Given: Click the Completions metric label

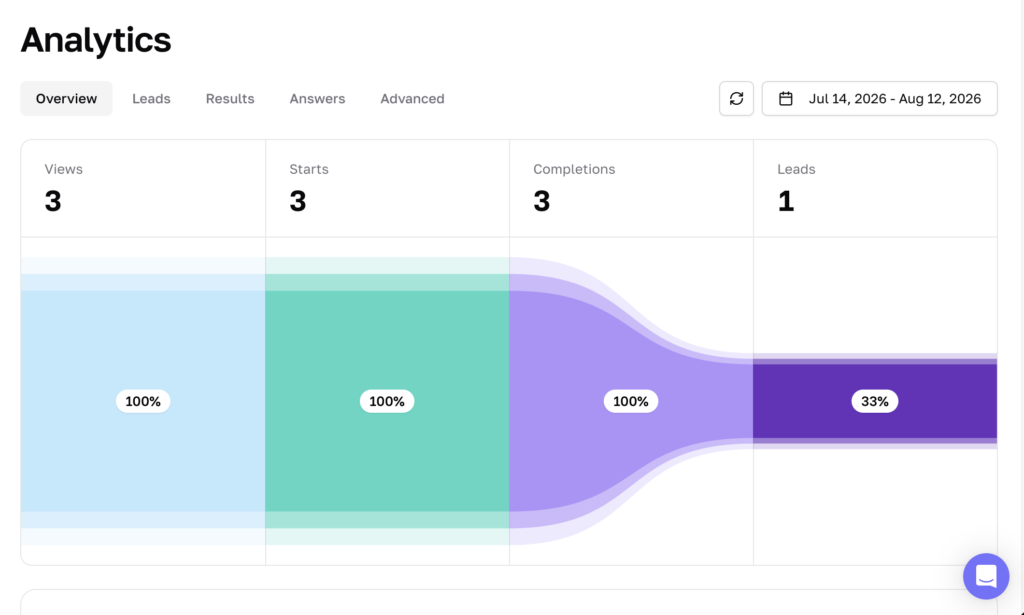Looking at the screenshot, I should (574, 169).
